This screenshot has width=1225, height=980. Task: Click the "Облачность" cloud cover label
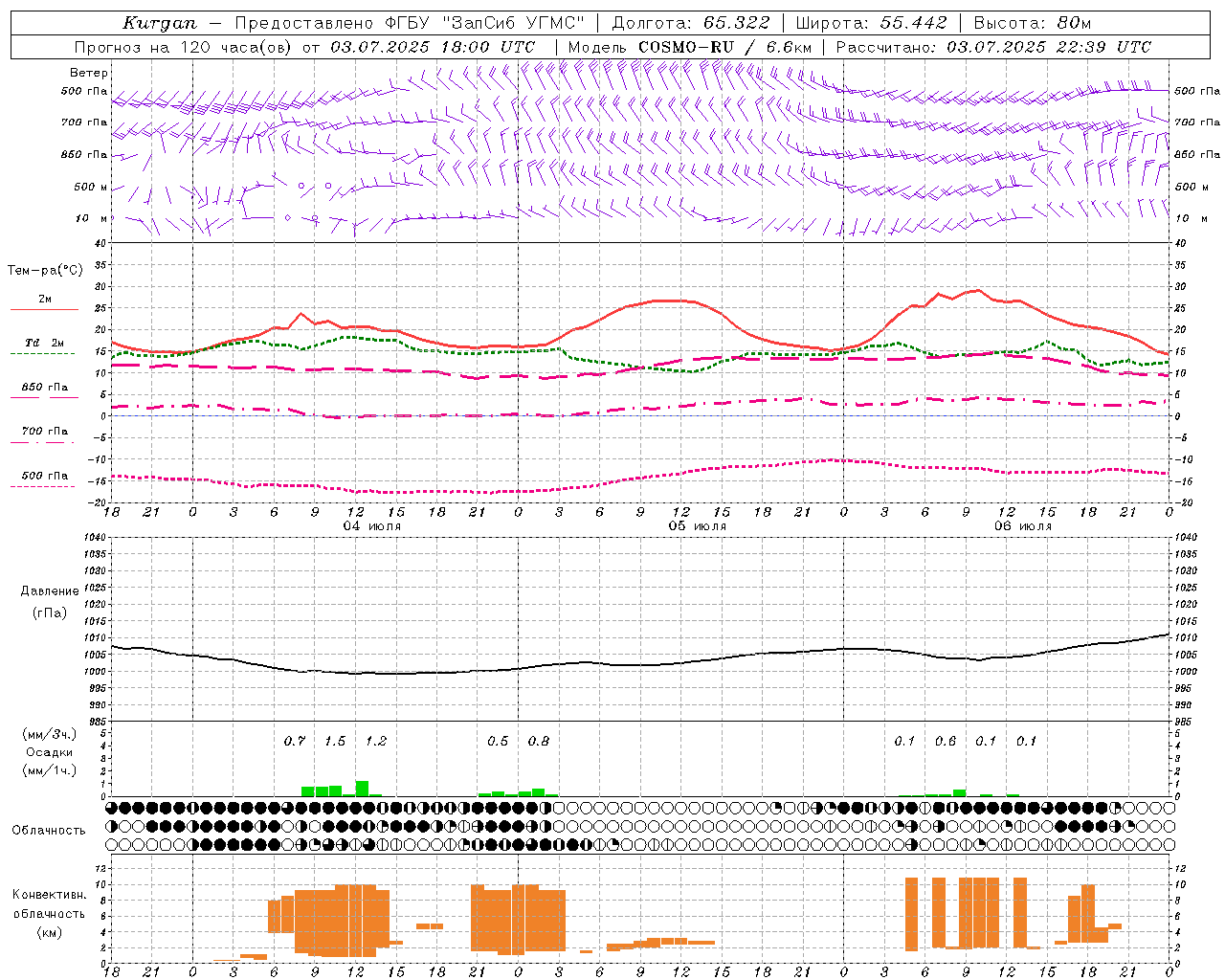tap(49, 831)
